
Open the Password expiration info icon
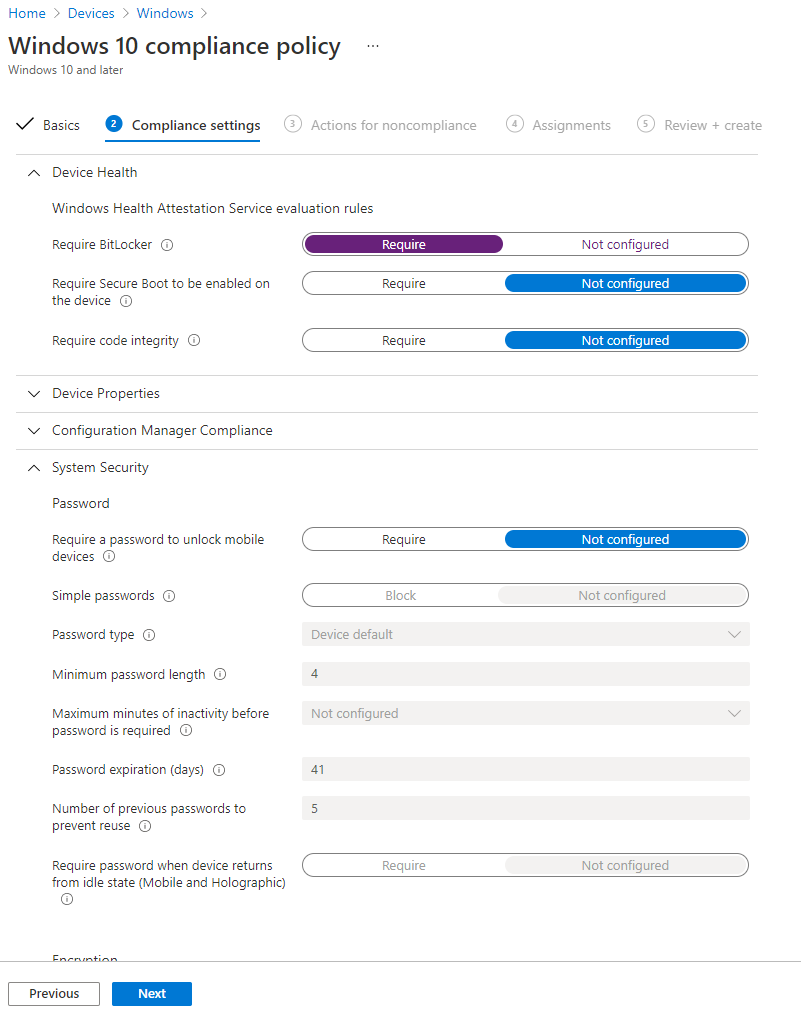(220, 769)
